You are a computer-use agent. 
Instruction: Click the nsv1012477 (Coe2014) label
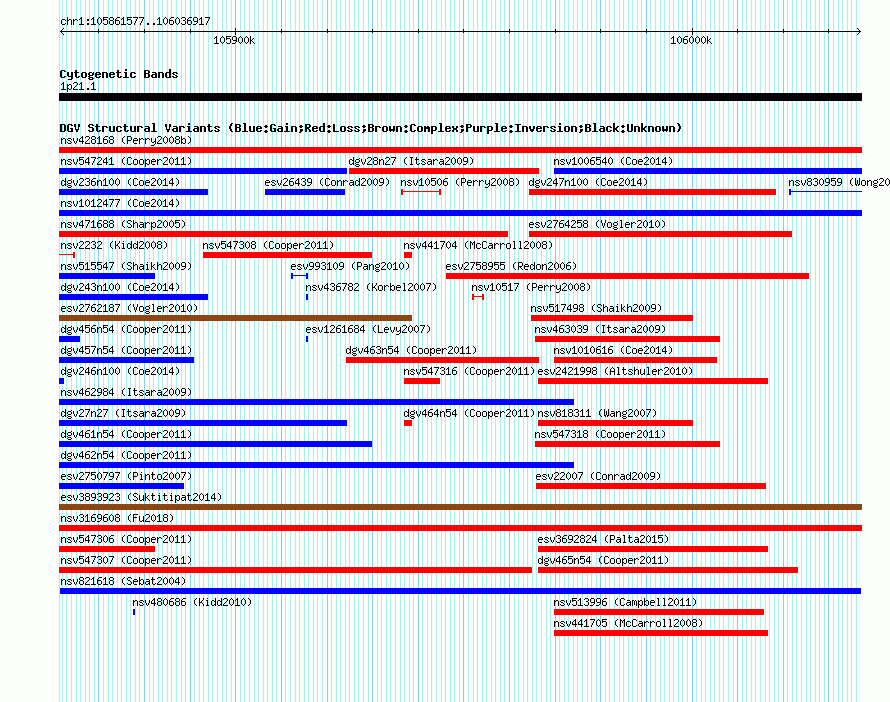(120, 203)
